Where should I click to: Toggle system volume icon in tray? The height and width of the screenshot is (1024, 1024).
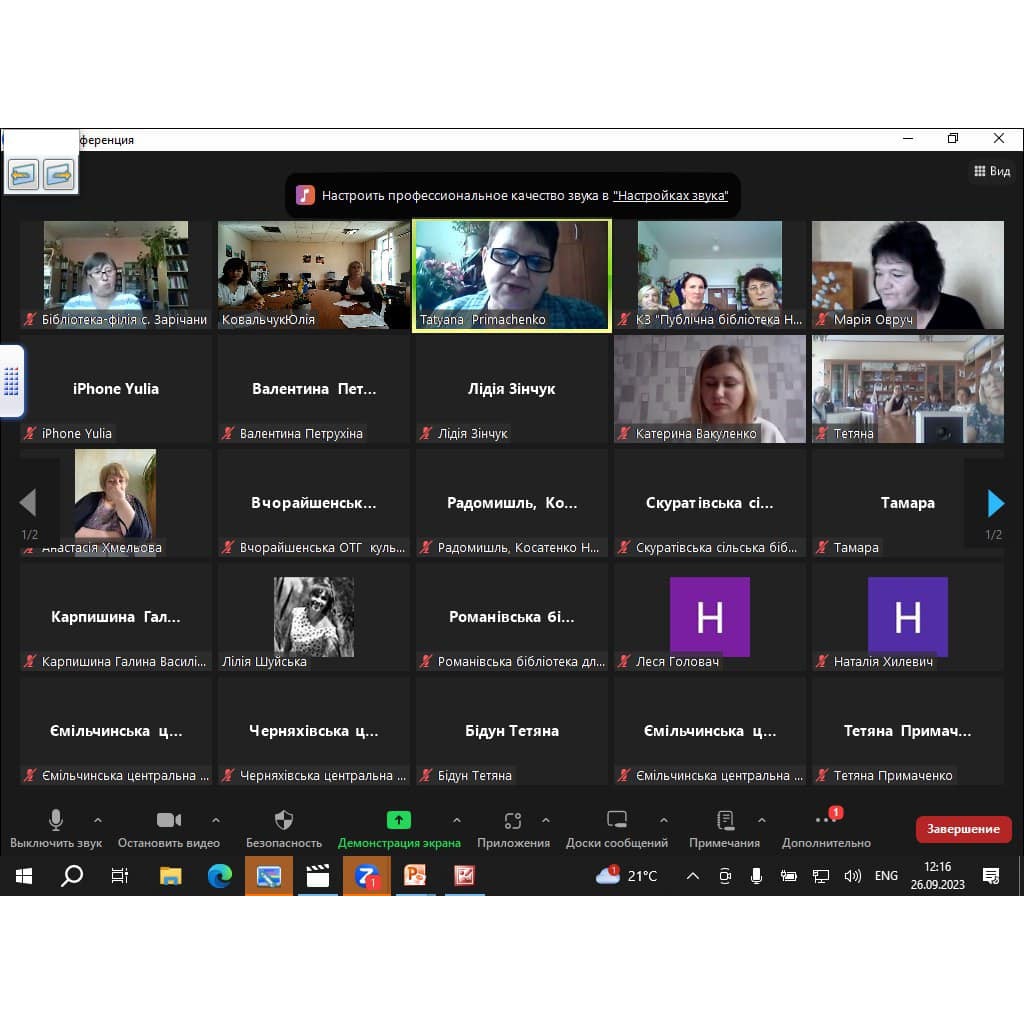coord(852,876)
